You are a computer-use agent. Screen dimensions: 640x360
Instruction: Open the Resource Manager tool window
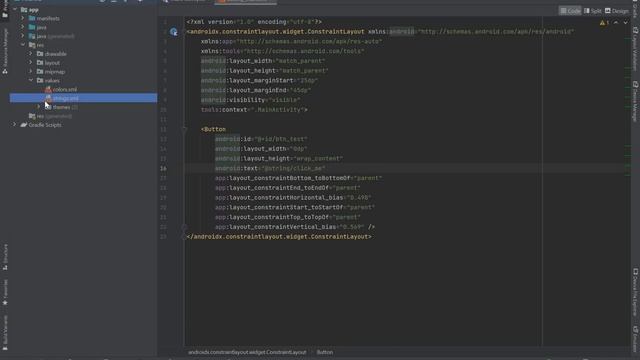[5, 51]
